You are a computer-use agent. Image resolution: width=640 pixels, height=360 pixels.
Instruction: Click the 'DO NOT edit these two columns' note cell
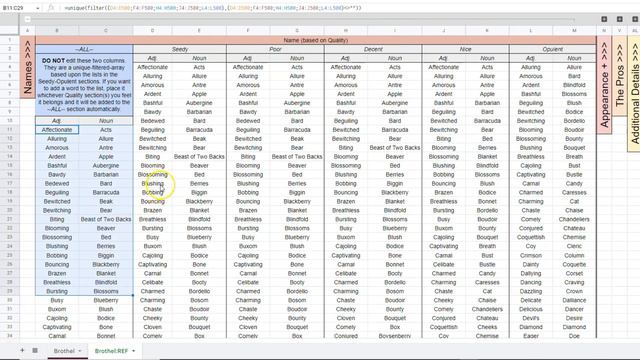coord(84,85)
